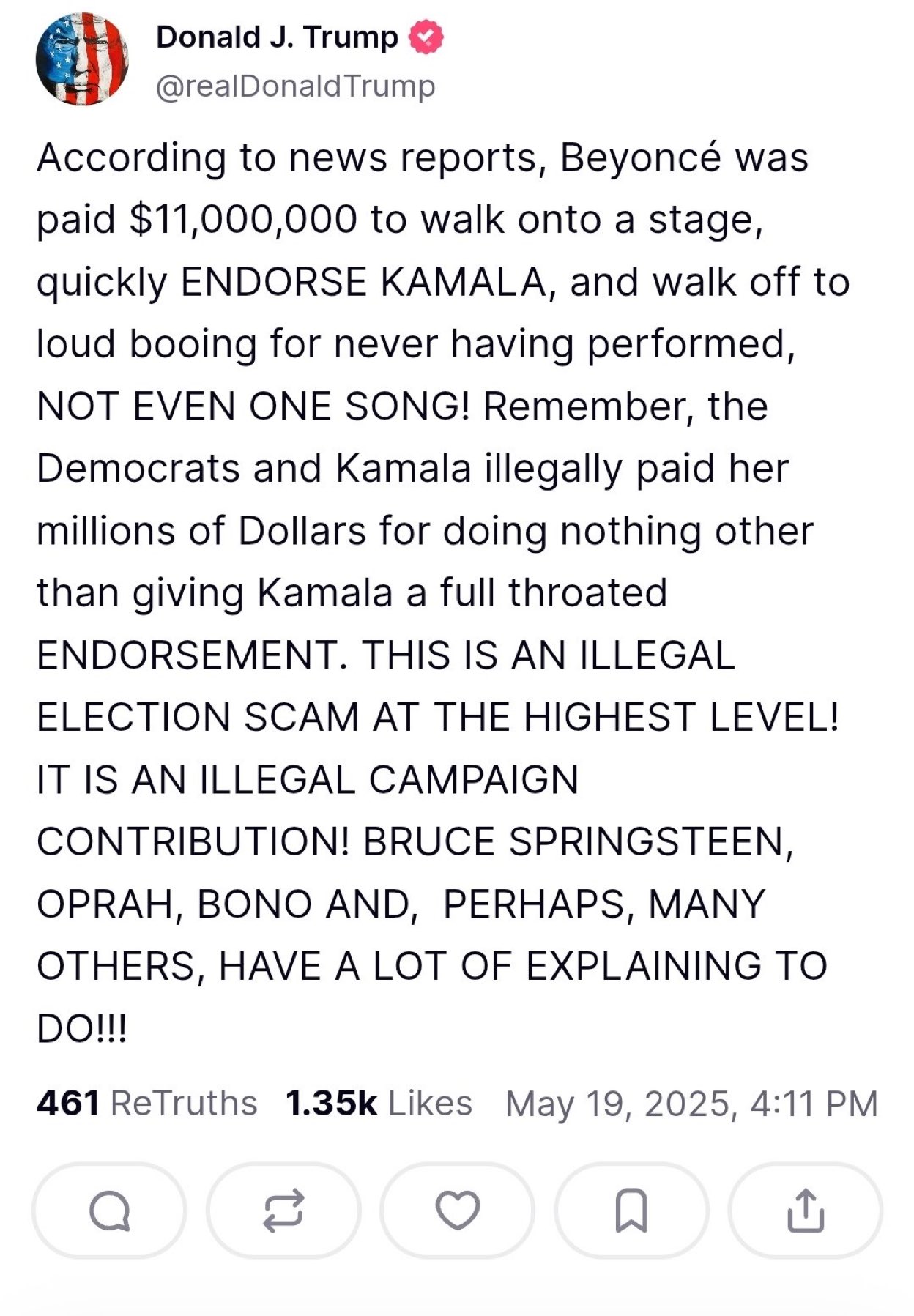Bookmark this post
Screen dimensions: 914x1316
[631, 1210]
